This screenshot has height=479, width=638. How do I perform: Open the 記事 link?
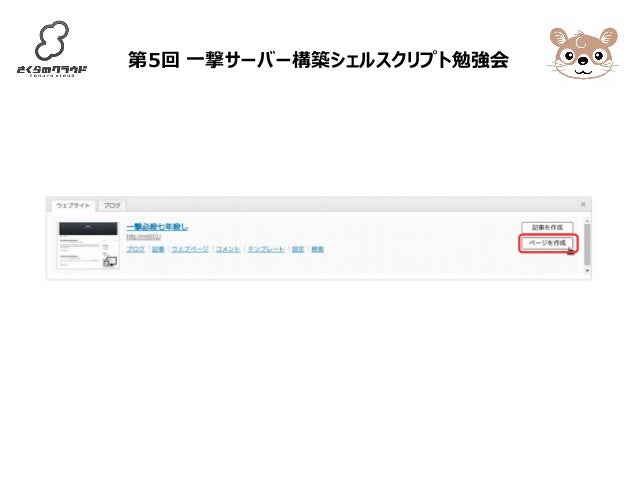coord(158,249)
